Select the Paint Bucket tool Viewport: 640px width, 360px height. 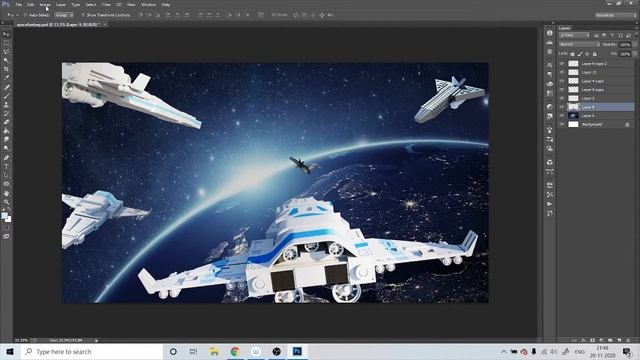(6, 131)
